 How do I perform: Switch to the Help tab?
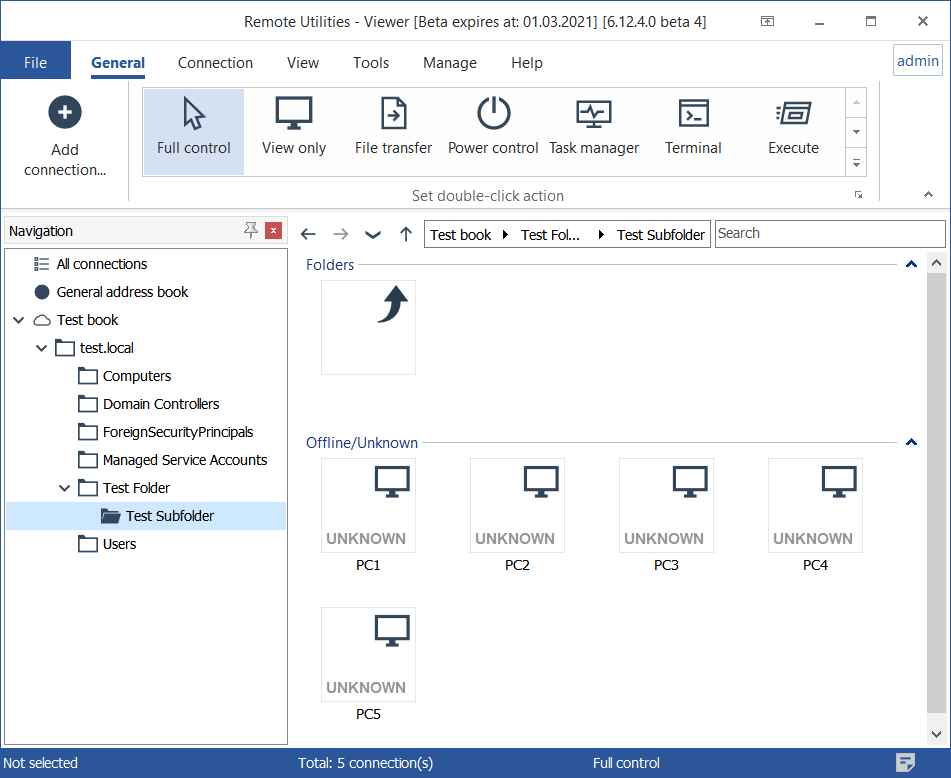(526, 62)
